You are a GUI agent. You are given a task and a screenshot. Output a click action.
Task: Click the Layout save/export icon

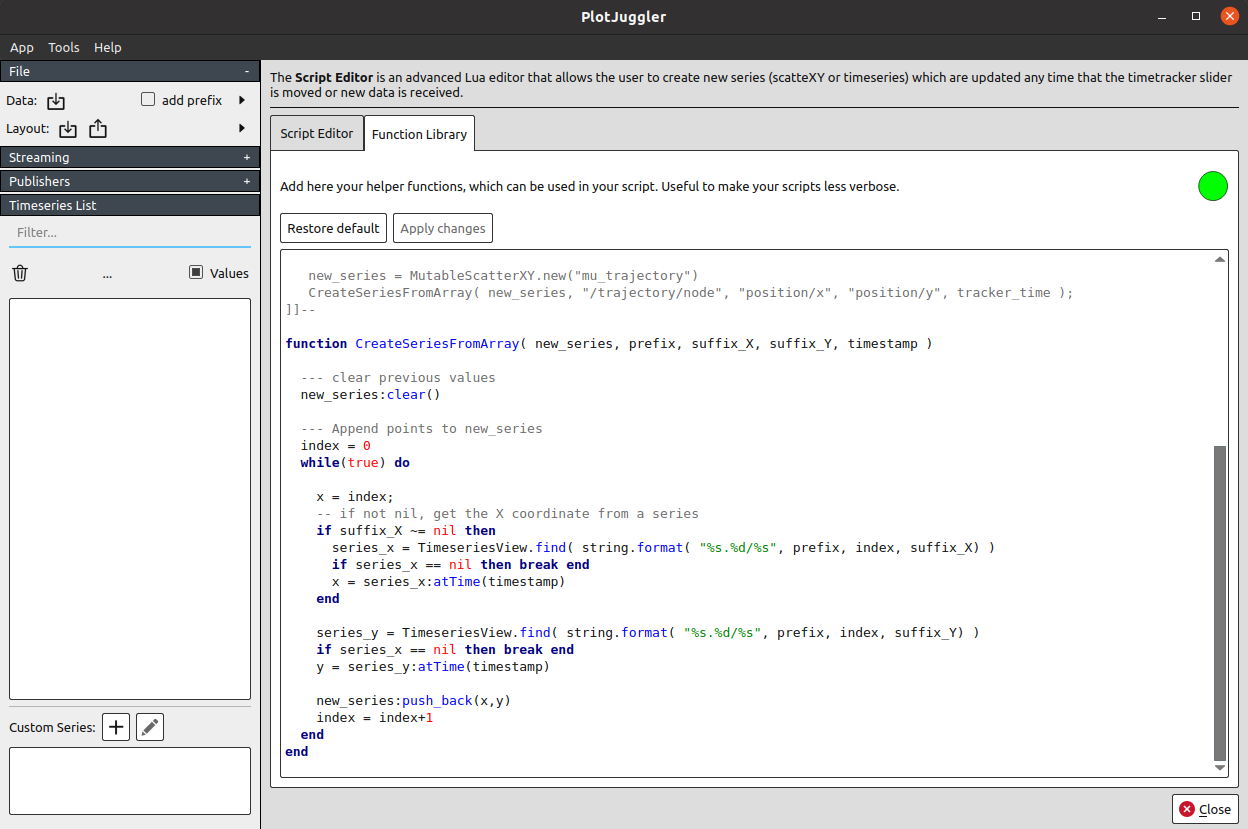point(98,129)
